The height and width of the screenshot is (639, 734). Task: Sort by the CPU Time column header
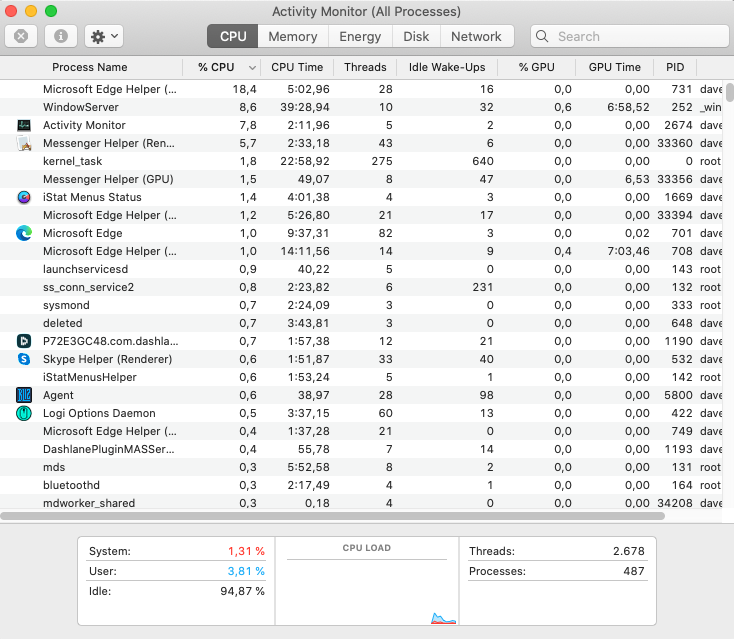[x=297, y=67]
